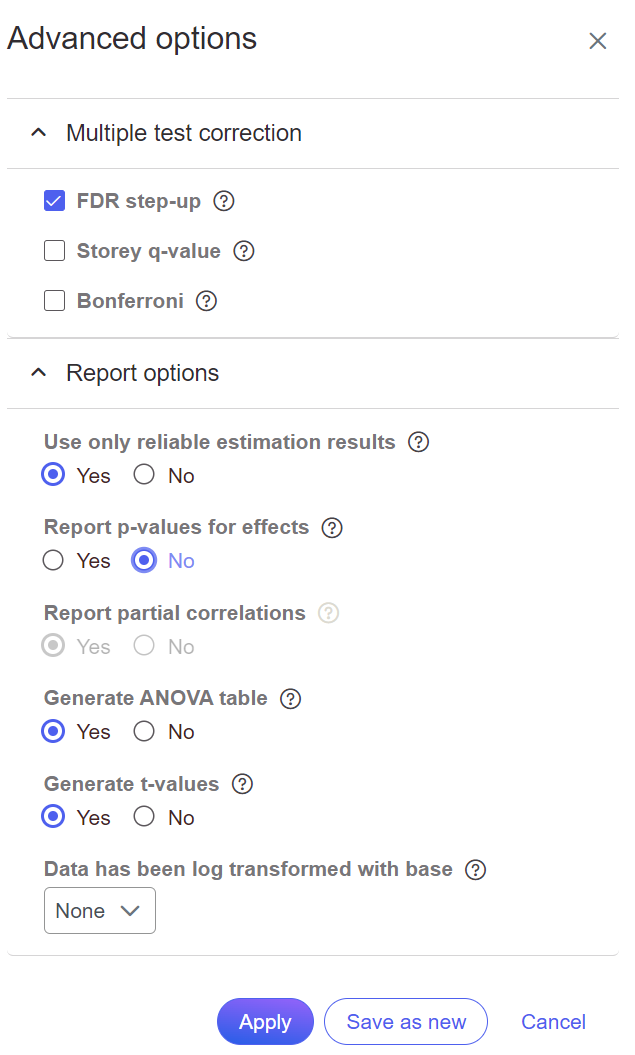The image size is (635, 1055).
Task: Enable the Storey q-value checkbox
Action: [x=55, y=251]
